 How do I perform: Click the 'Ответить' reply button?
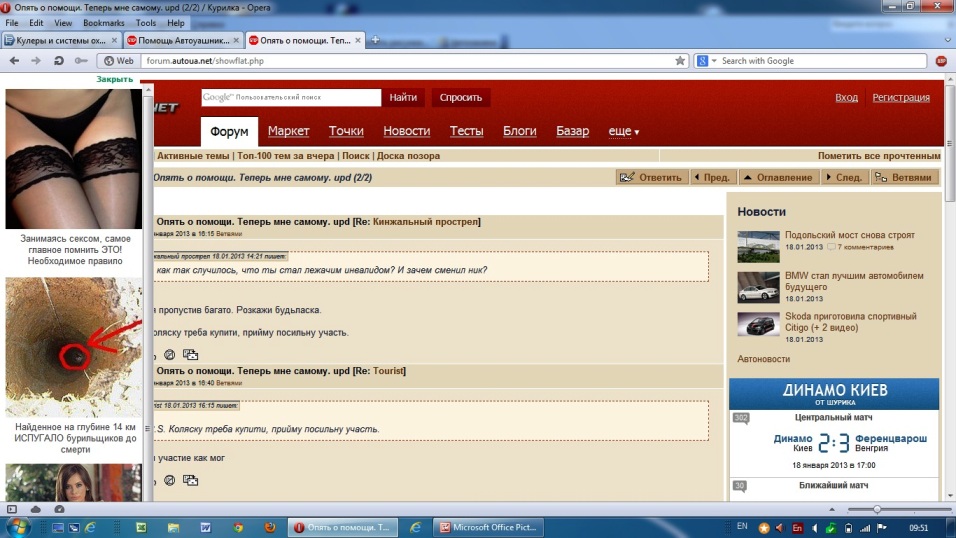[x=651, y=178]
